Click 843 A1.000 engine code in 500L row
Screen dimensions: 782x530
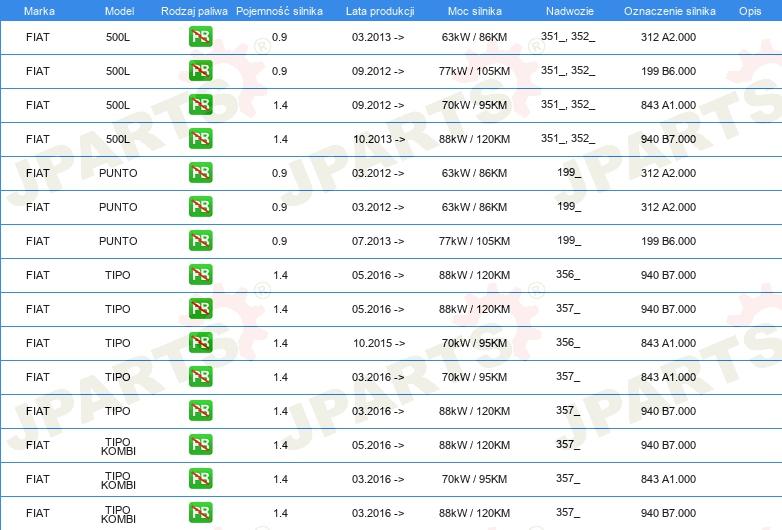668,105
